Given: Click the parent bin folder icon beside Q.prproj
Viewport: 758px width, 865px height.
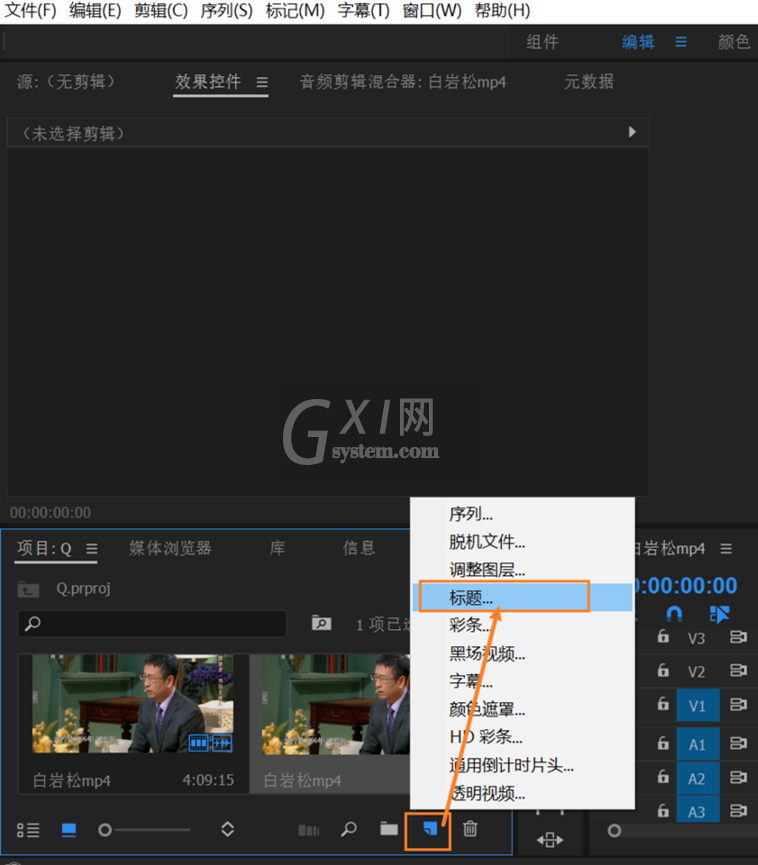Looking at the screenshot, I should [28, 589].
